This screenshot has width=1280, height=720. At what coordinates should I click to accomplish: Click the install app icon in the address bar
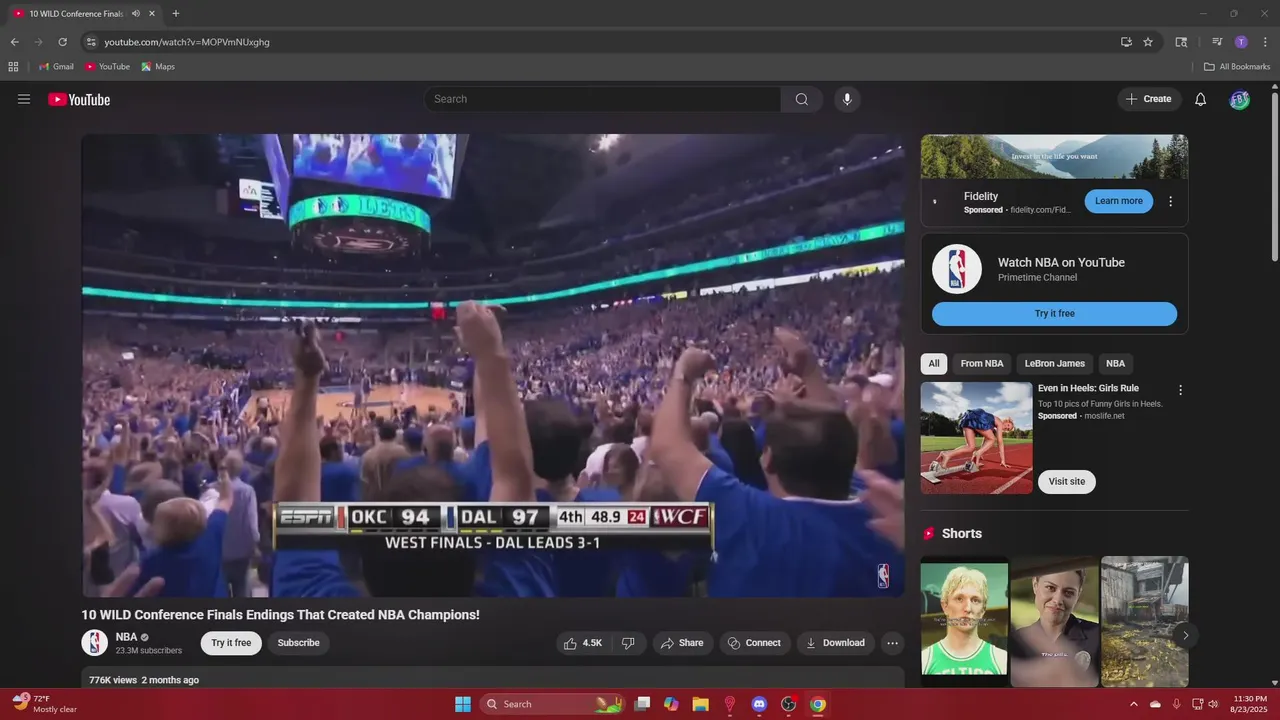1126,42
